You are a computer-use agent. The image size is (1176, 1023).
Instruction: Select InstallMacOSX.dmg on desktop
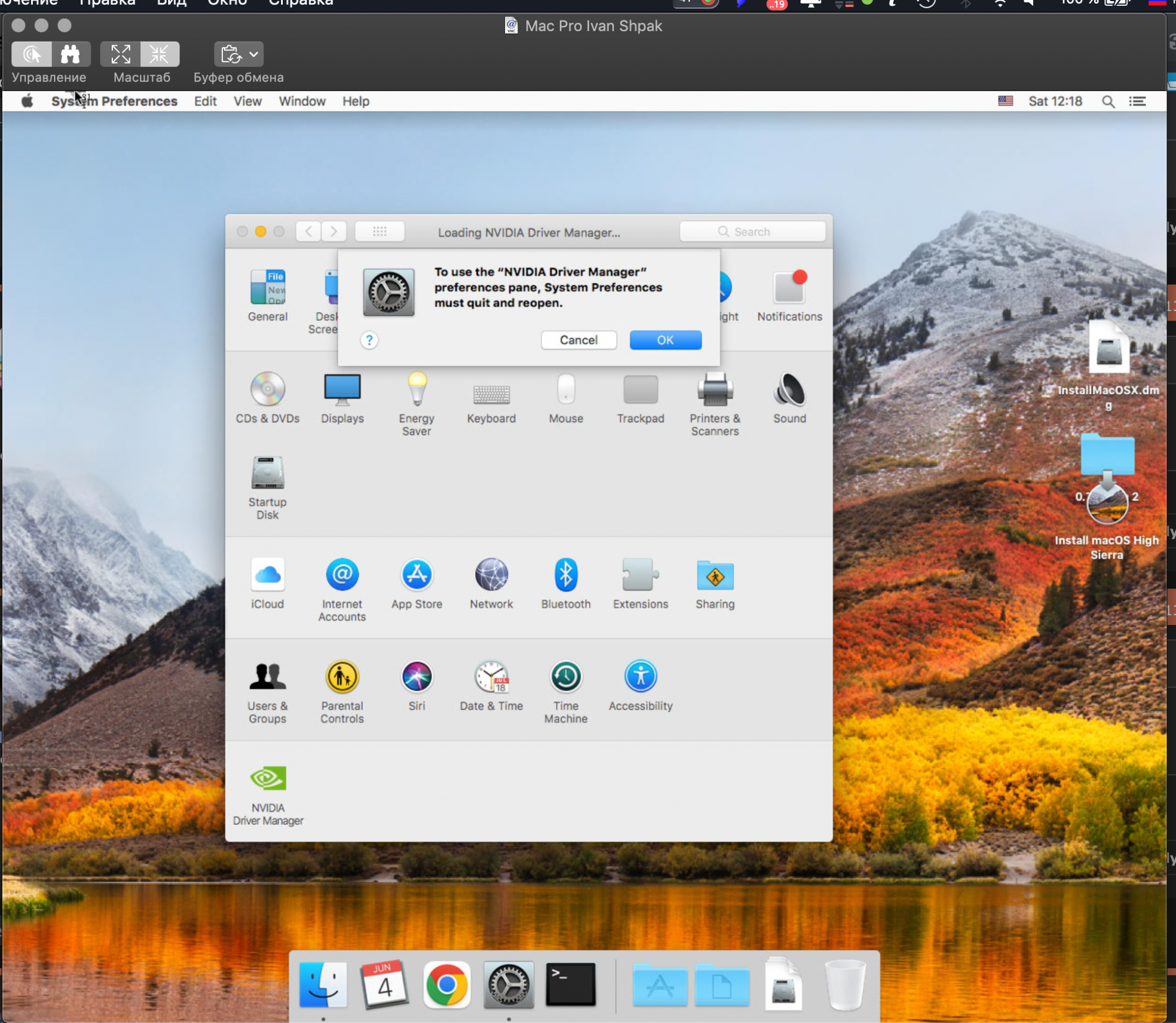pos(1108,365)
